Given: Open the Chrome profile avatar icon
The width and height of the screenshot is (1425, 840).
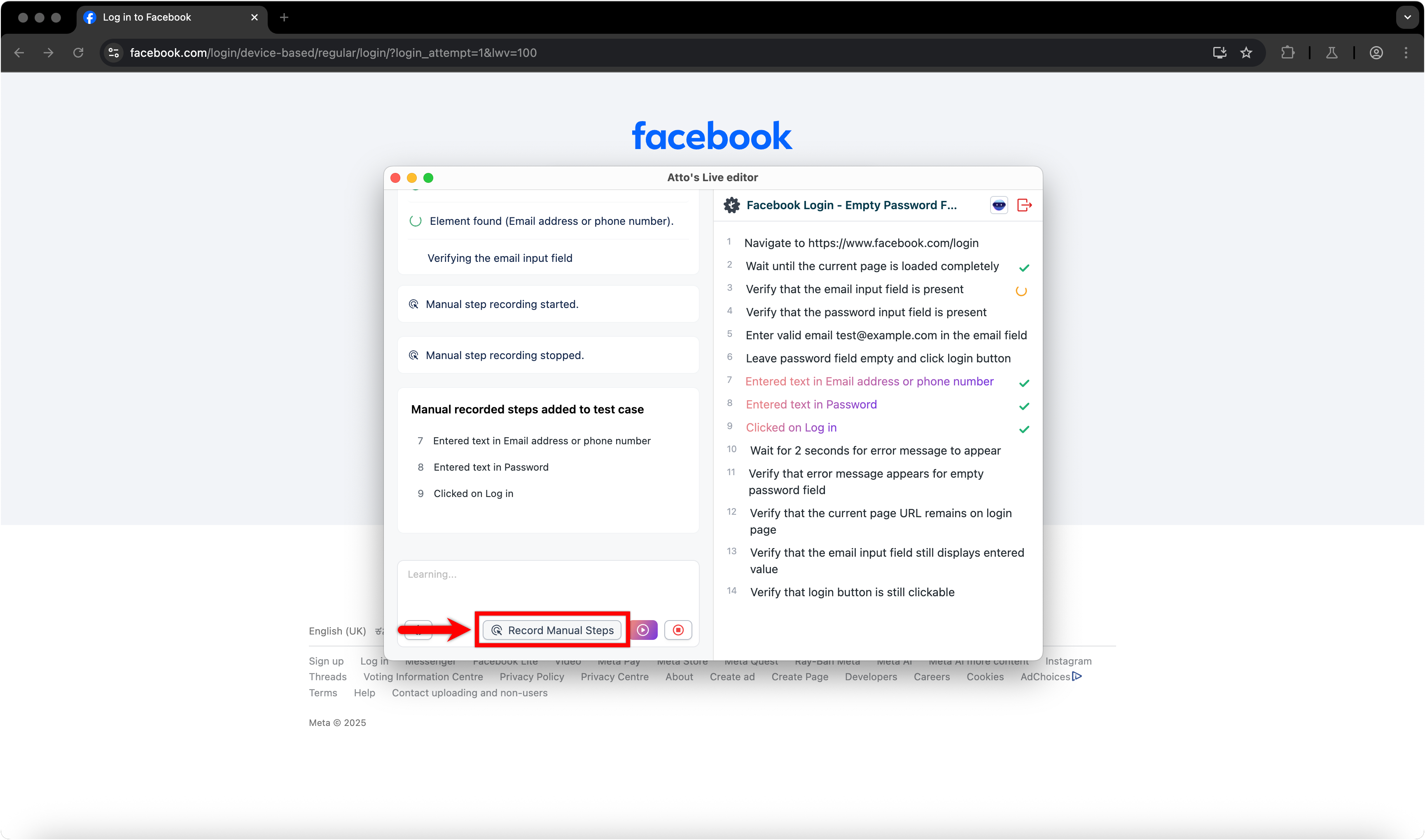Looking at the screenshot, I should (x=1376, y=53).
